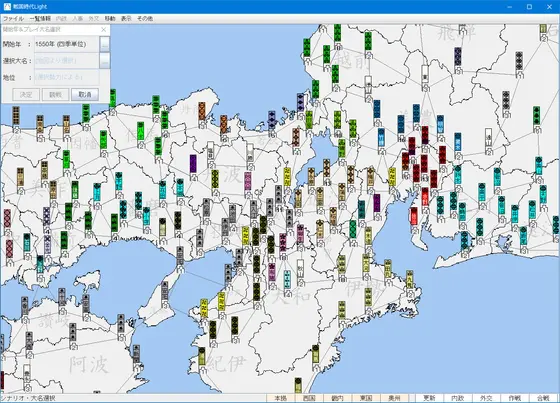Click the 内政 status bar button
560x403 pixels.
[x=458, y=398]
